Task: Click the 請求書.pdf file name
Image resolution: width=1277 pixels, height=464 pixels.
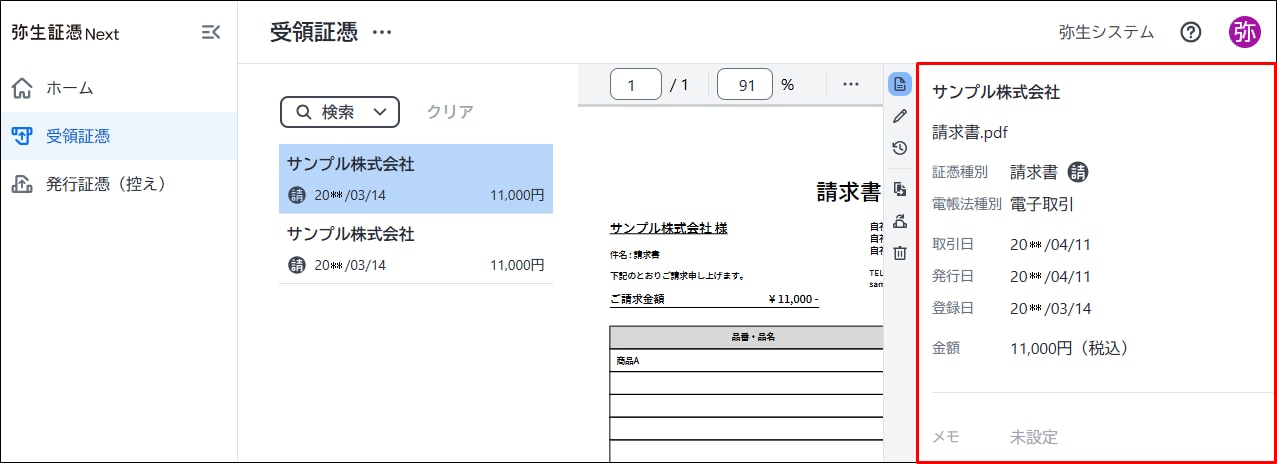Action: [x=972, y=132]
